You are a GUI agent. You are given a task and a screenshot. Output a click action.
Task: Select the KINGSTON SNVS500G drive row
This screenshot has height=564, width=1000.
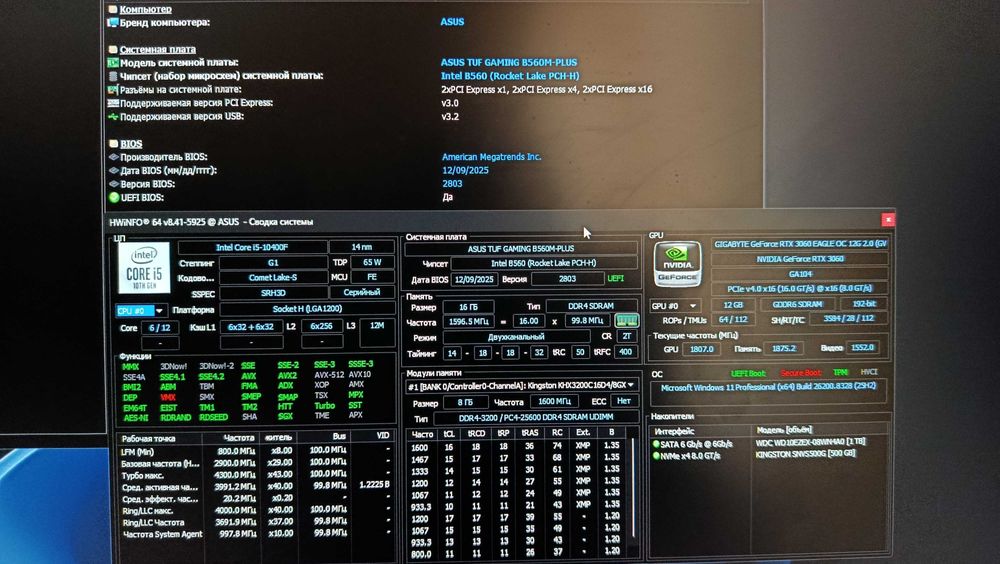(768, 455)
